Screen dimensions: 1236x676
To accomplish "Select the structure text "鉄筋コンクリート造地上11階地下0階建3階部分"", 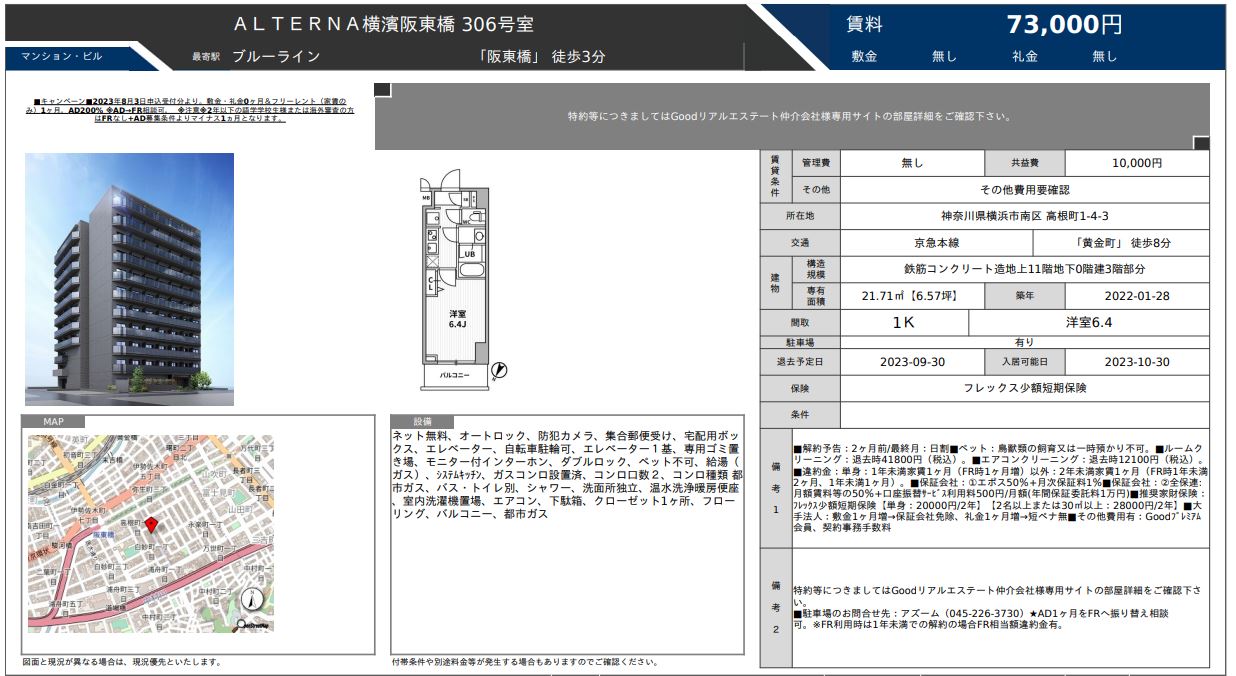I will pos(1024,269).
